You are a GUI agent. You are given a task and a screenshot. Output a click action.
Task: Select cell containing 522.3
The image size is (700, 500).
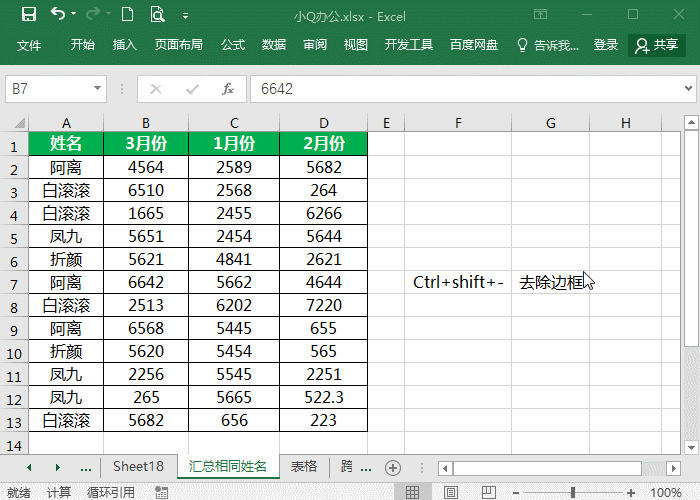pyautogui.click(x=324, y=397)
